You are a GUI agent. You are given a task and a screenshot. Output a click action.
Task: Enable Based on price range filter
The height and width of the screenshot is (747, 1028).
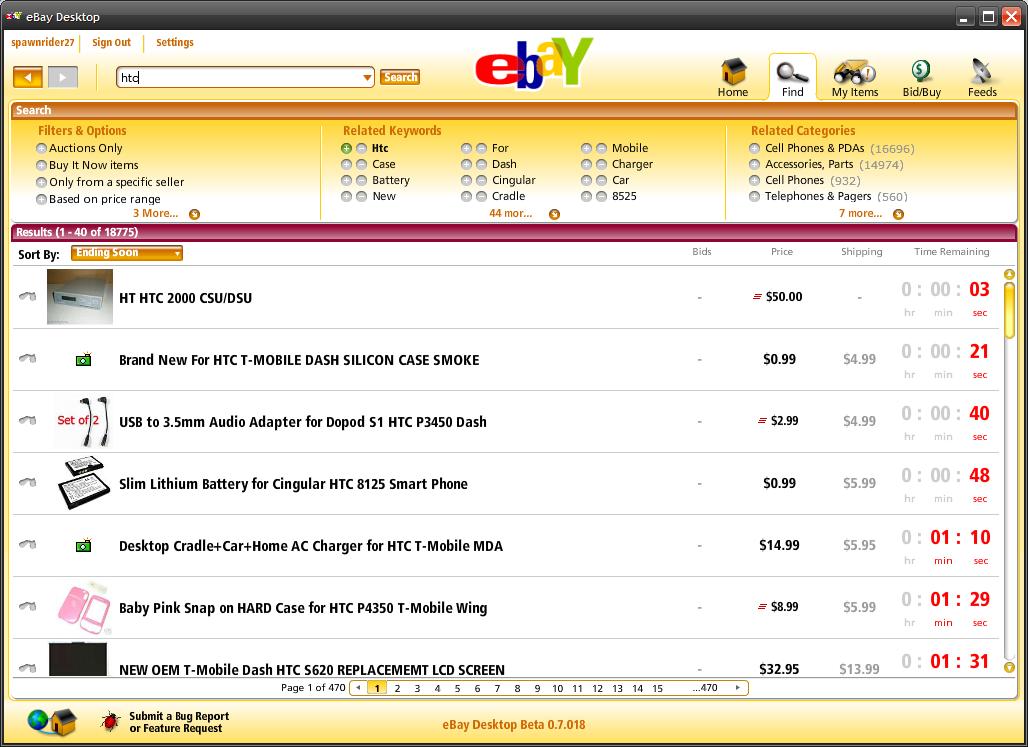click(41, 199)
